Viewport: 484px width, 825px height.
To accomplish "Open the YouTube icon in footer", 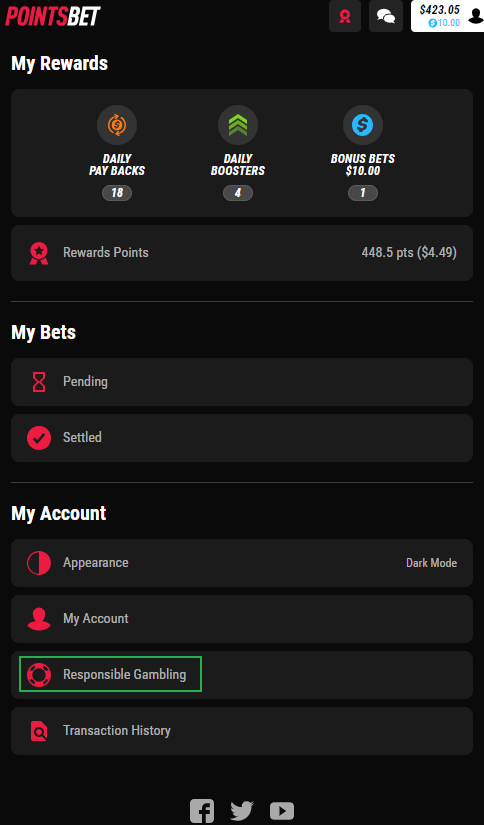I will [282, 811].
